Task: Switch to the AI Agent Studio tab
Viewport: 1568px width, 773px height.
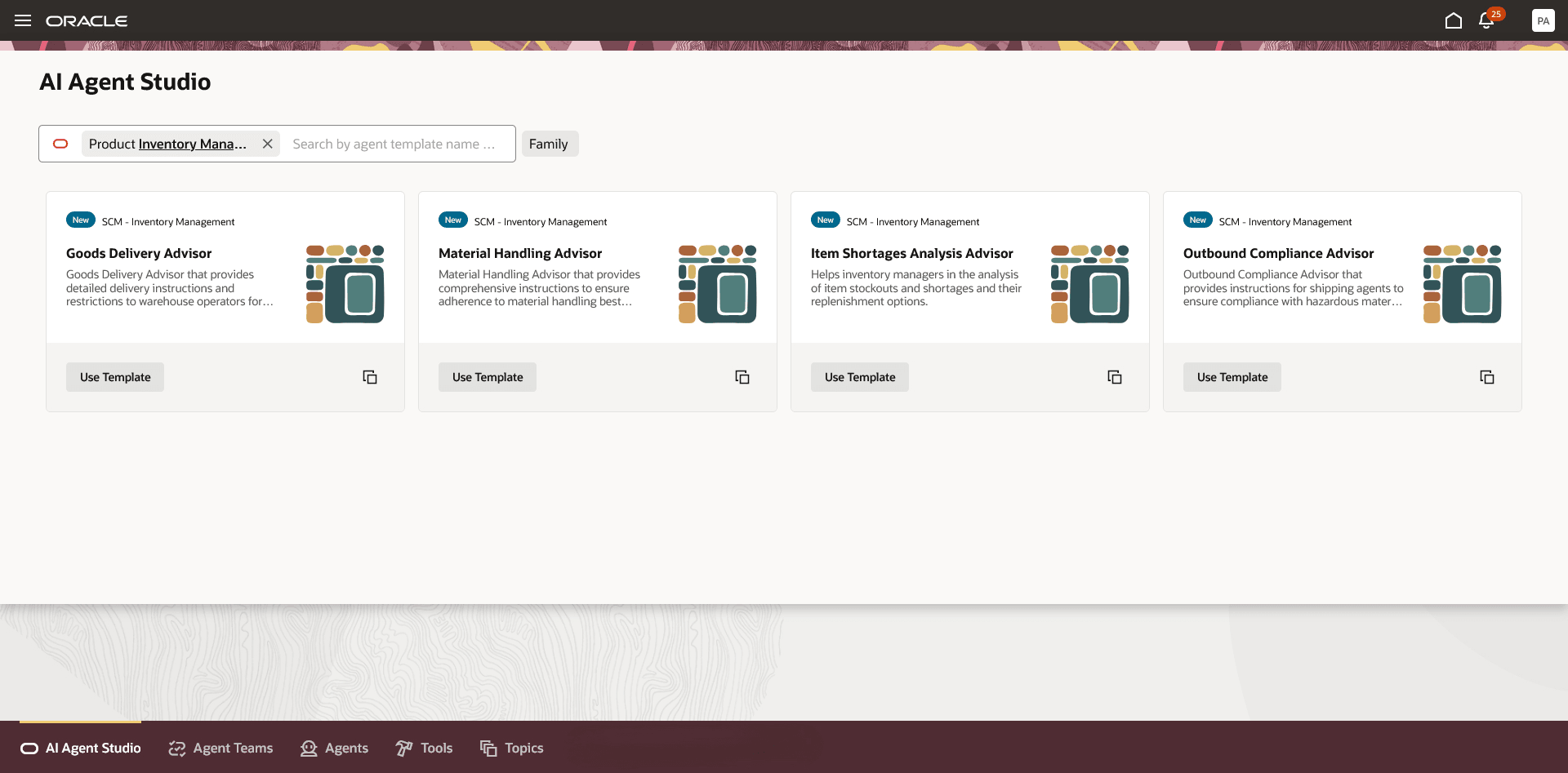Action: (x=81, y=748)
